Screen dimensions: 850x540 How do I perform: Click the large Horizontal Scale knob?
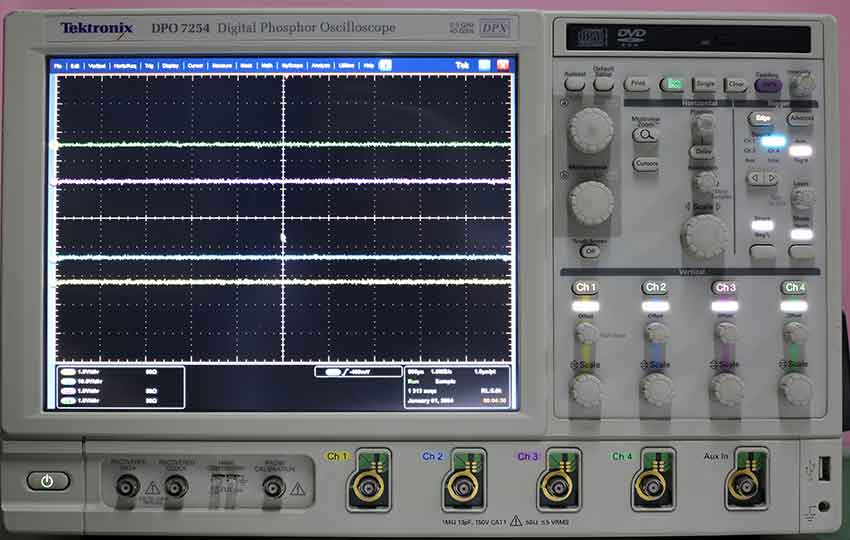coord(705,236)
